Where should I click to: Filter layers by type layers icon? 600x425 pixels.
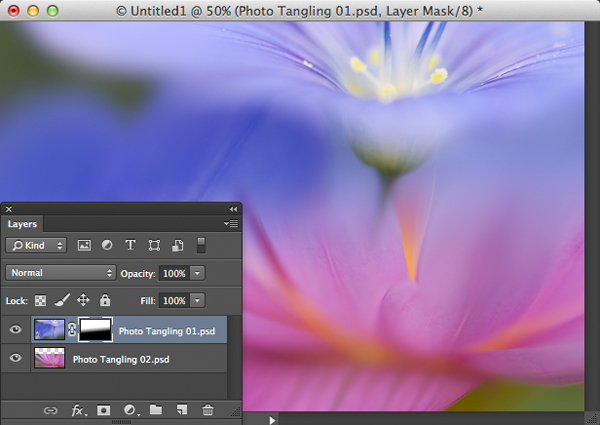[130, 245]
